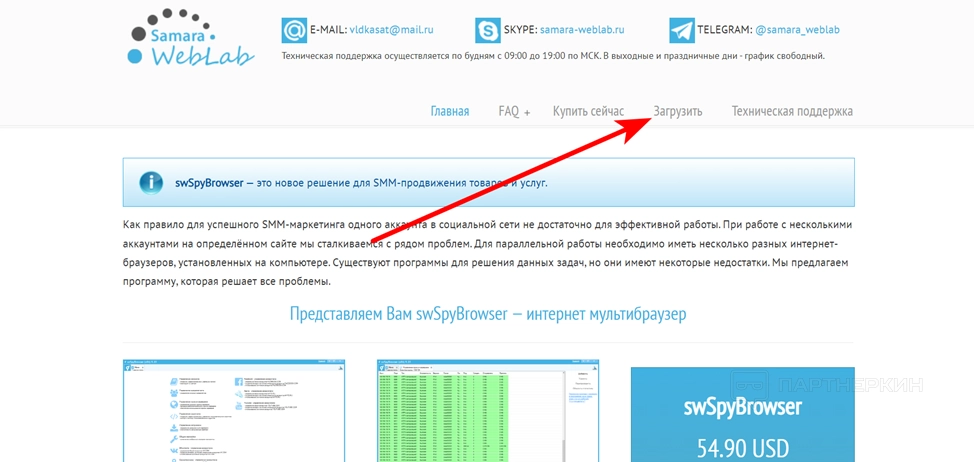This screenshot has height=462, width=974.
Task: Open the @samara_weblab Telegram link
Action: pos(798,29)
